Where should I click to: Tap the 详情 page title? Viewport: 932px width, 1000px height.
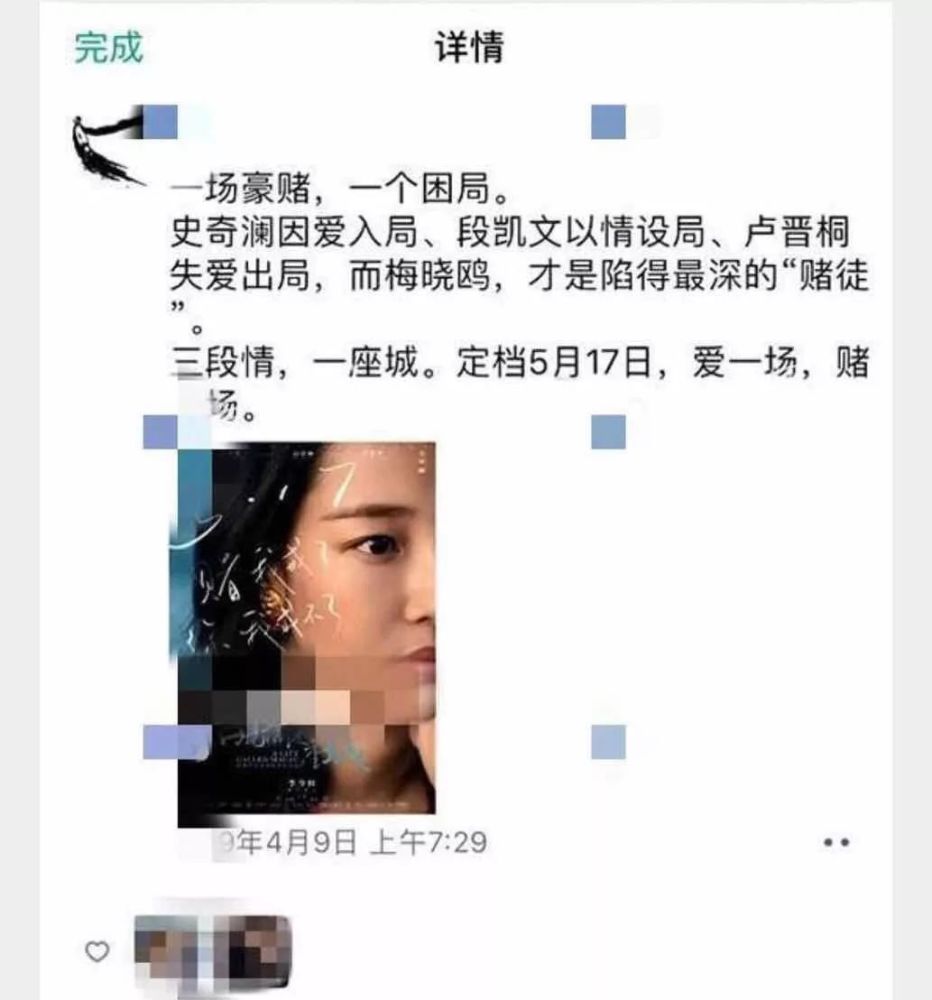pos(469,47)
